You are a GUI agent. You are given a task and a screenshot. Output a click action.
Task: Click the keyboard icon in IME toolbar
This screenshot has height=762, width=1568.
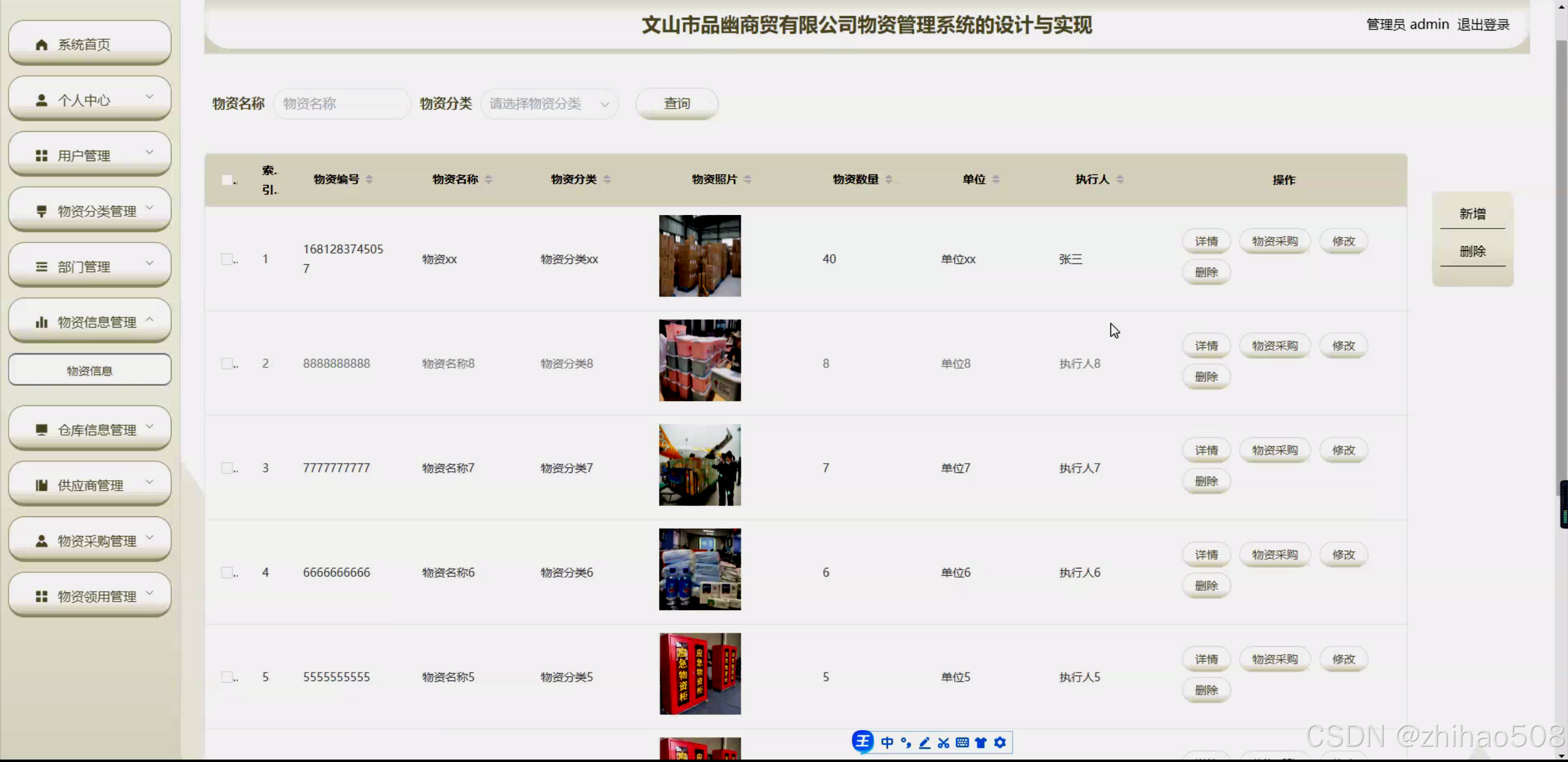click(x=962, y=743)
